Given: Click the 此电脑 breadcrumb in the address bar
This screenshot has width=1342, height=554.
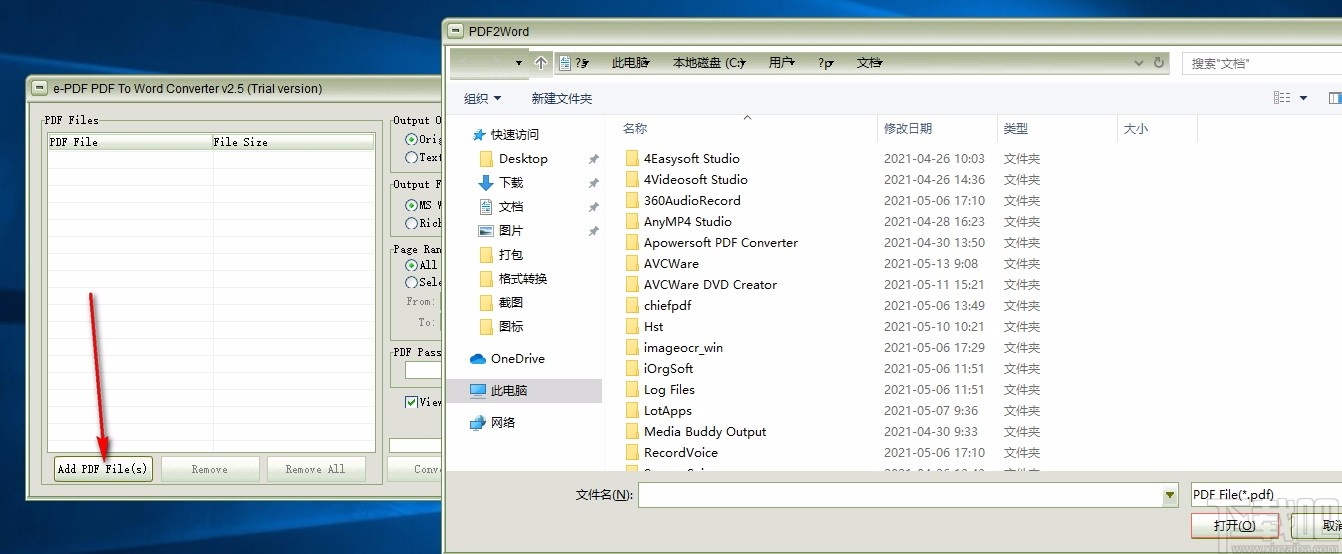Looking at the screenshot, I should tap(629, 62).
